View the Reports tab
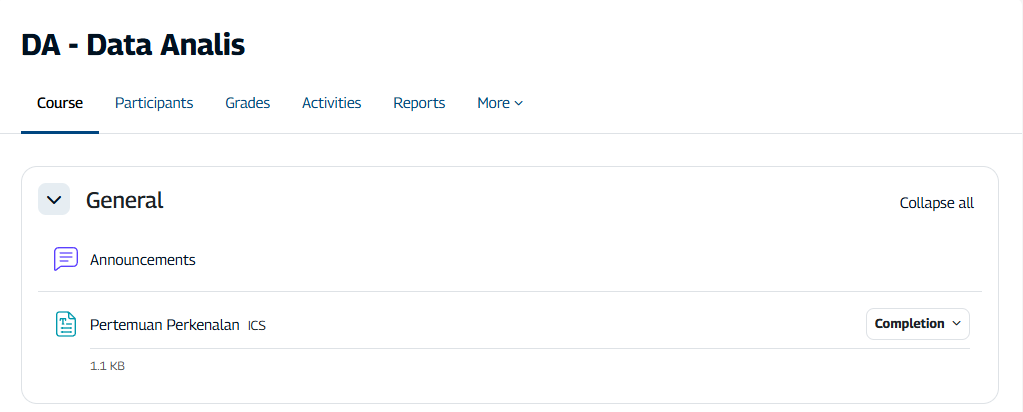The height and width of the screenshot is (412, 1023). click(419, 103)
